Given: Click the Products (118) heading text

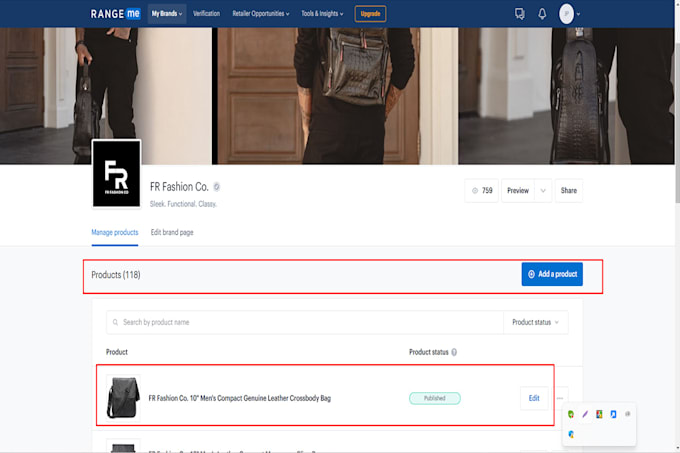Looking at the screenshot, I should click(116, 275).
